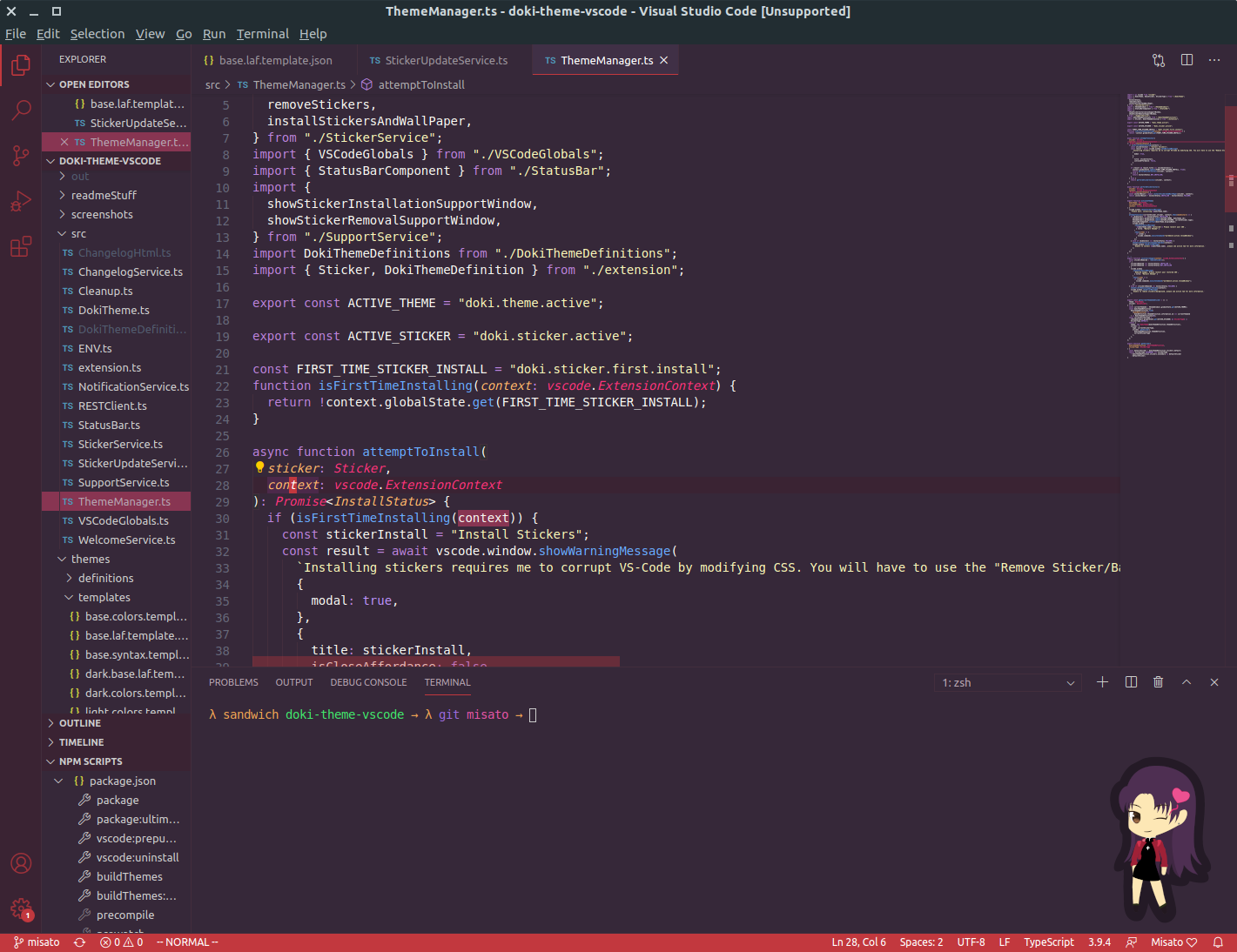Expand the readmeStuff folder

pos(104,195)
